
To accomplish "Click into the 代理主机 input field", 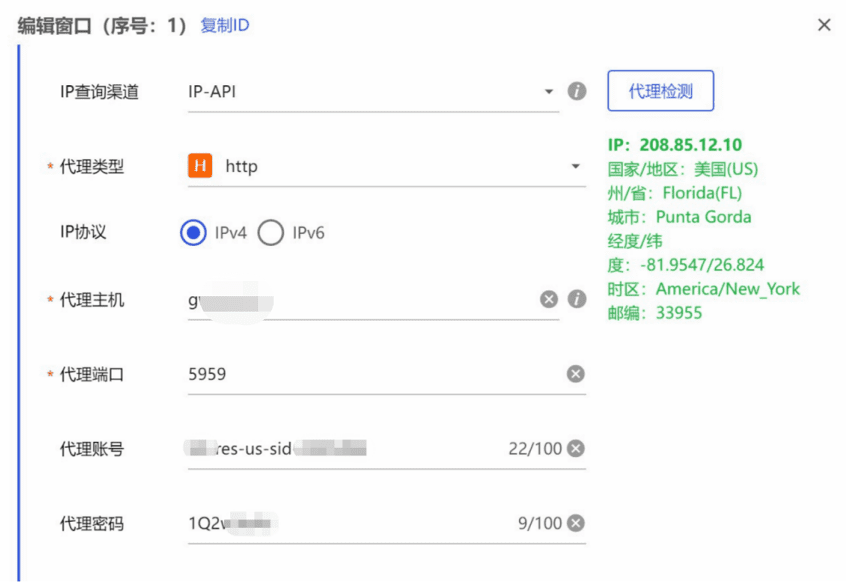I will pyautogui.click(x=360, y=299).
